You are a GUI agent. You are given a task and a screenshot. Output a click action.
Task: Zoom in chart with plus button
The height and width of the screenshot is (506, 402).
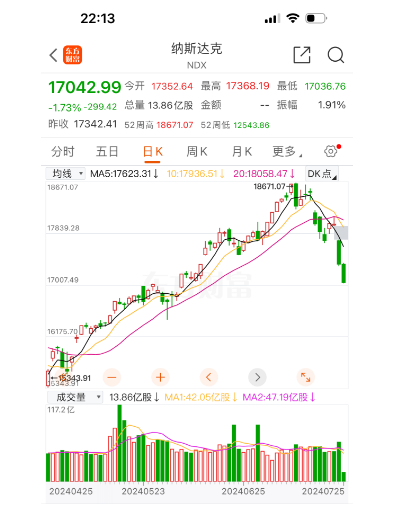point(160,377)
